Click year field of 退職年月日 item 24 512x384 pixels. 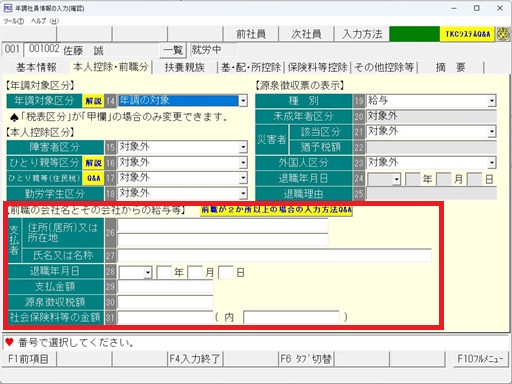tap(413, 179)
